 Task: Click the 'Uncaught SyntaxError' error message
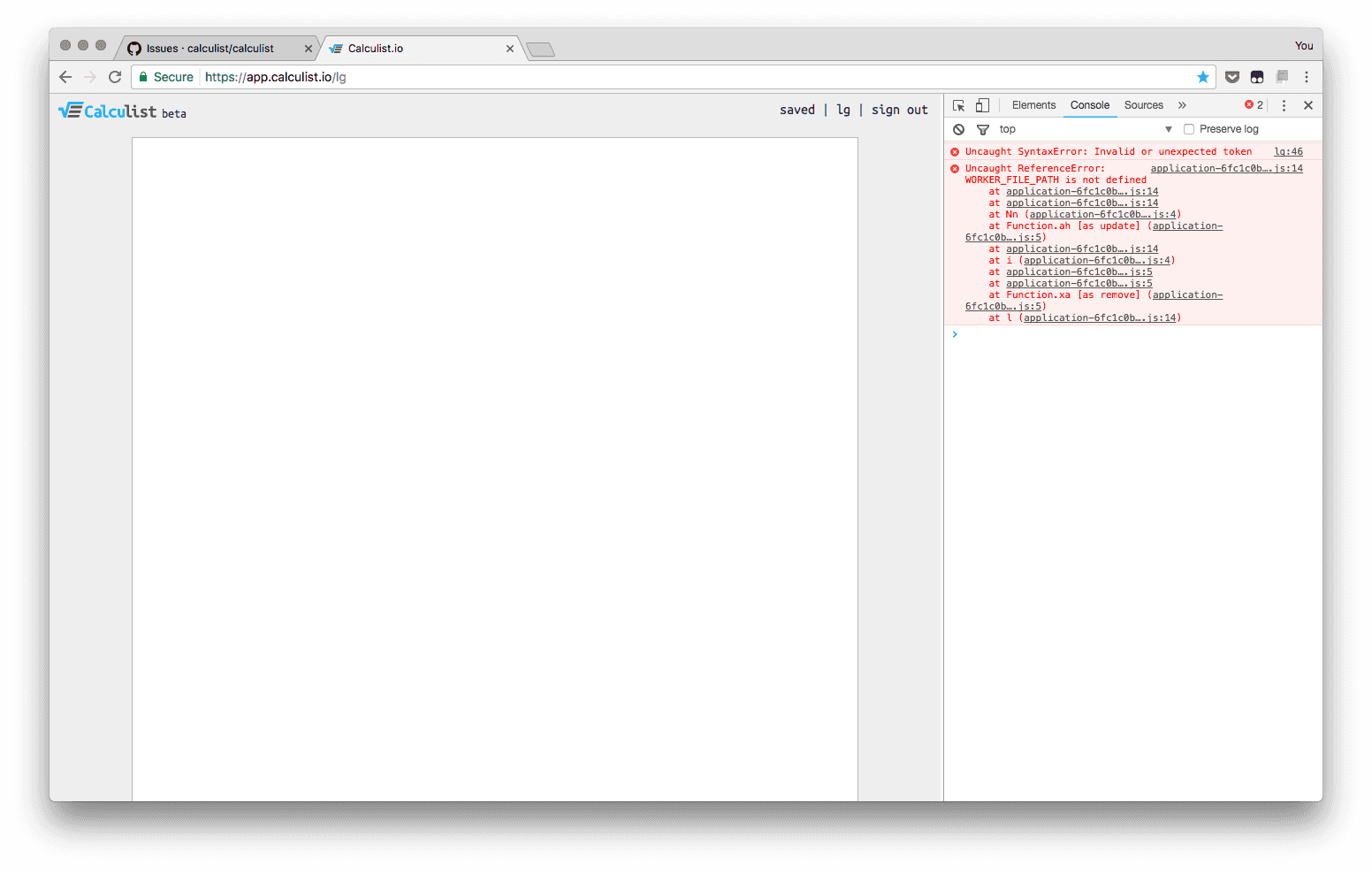[x=1109, y=152]
